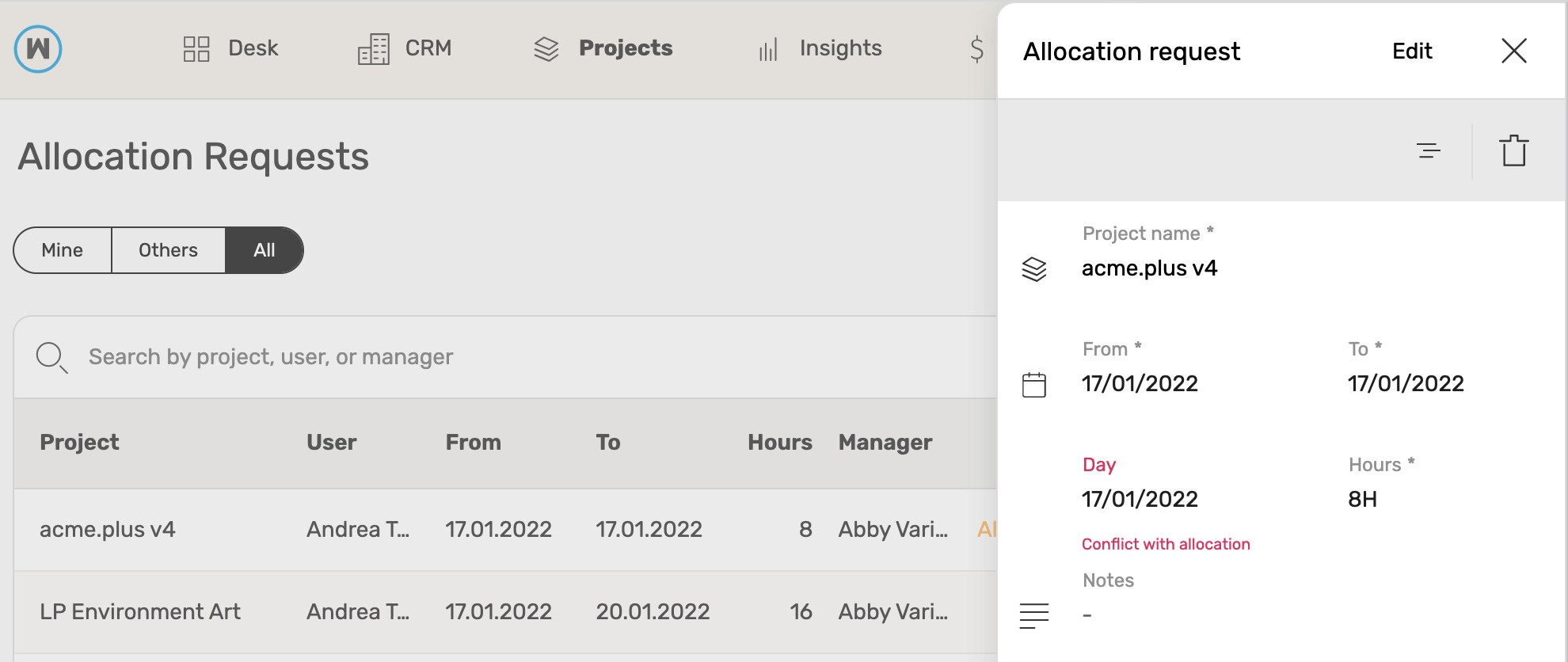
Task: Click the Projects layers icon in navbar
Action: pyautogui.click(x=546, y=49)
